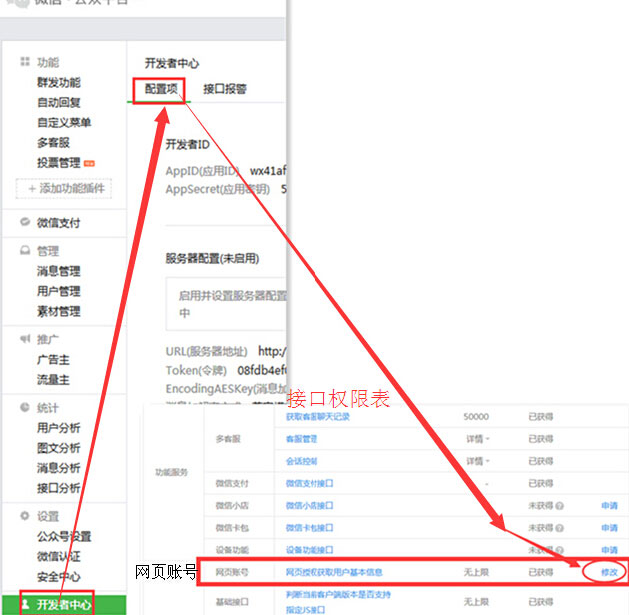Open 自动回复 in the sidebar
The image size is (629, 615).
coord(59,102)
